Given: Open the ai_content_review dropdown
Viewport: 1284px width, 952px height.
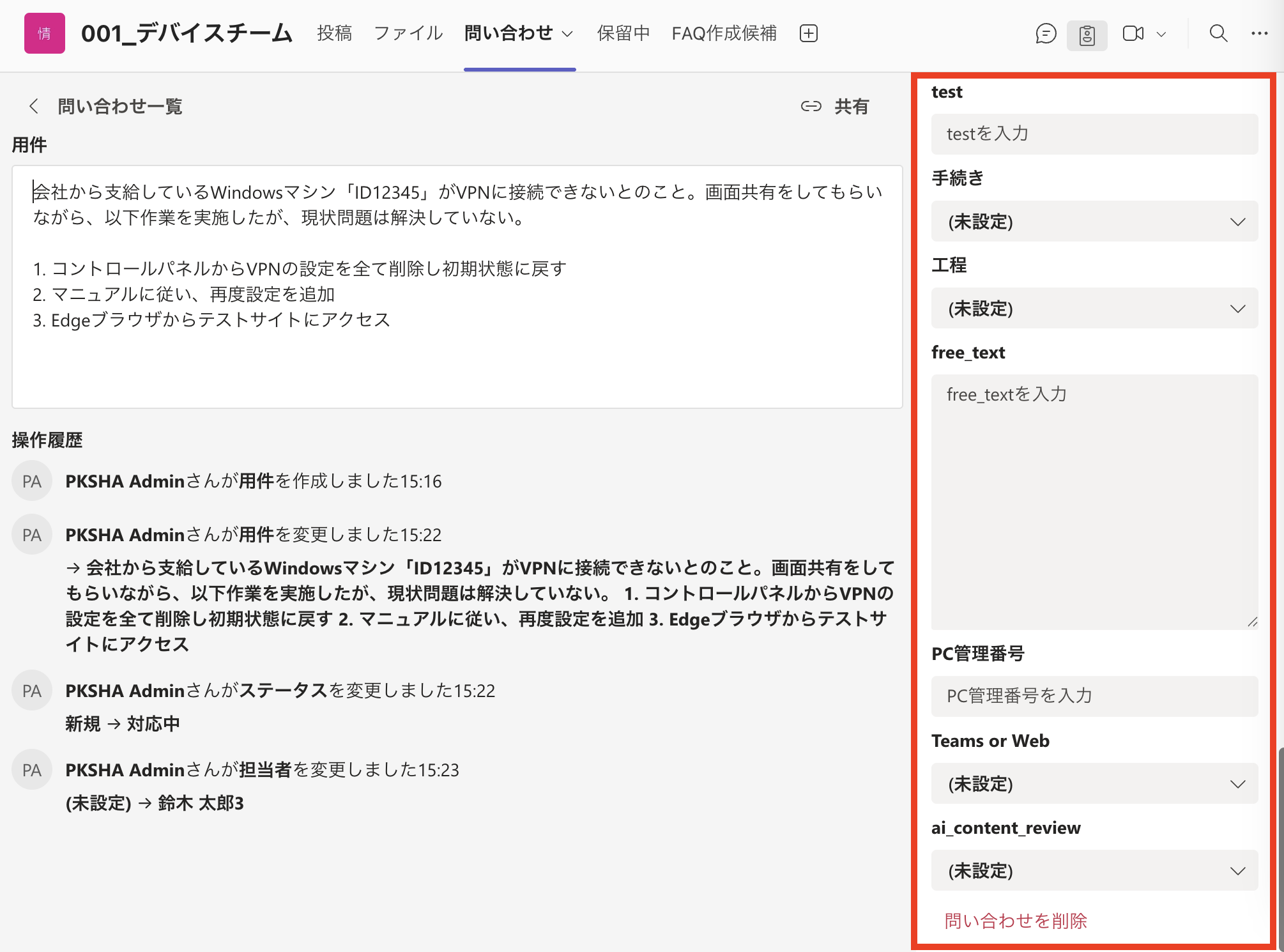Looking at the screenshot, I should tap(1094, 870).
